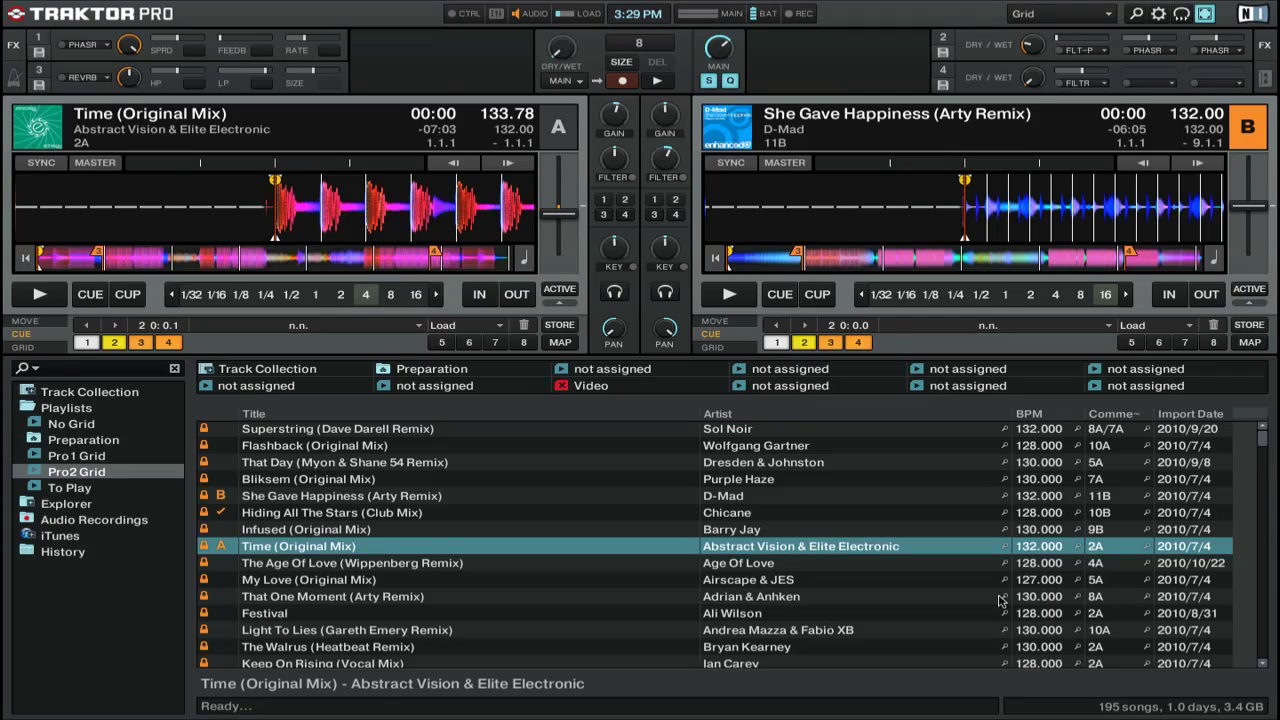The width and height of the screenshot is (1280, 720).
Task: Open the FILTR effect dropdown in FX 4
Action: tap(1083, 83)
